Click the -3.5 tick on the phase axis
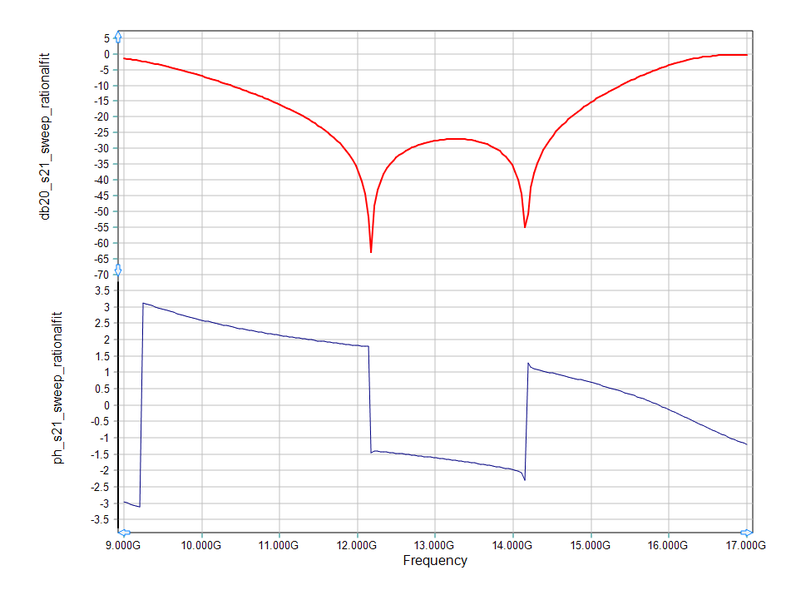Viewport: 791px width, 600px height. (x=101, y=520)
